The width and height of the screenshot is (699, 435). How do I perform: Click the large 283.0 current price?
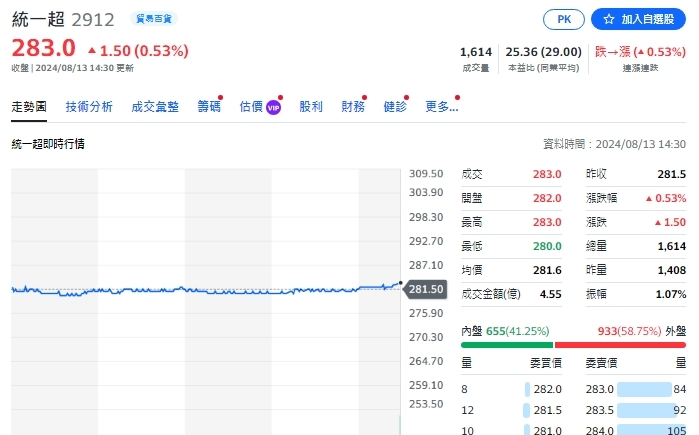coord(44,48)
